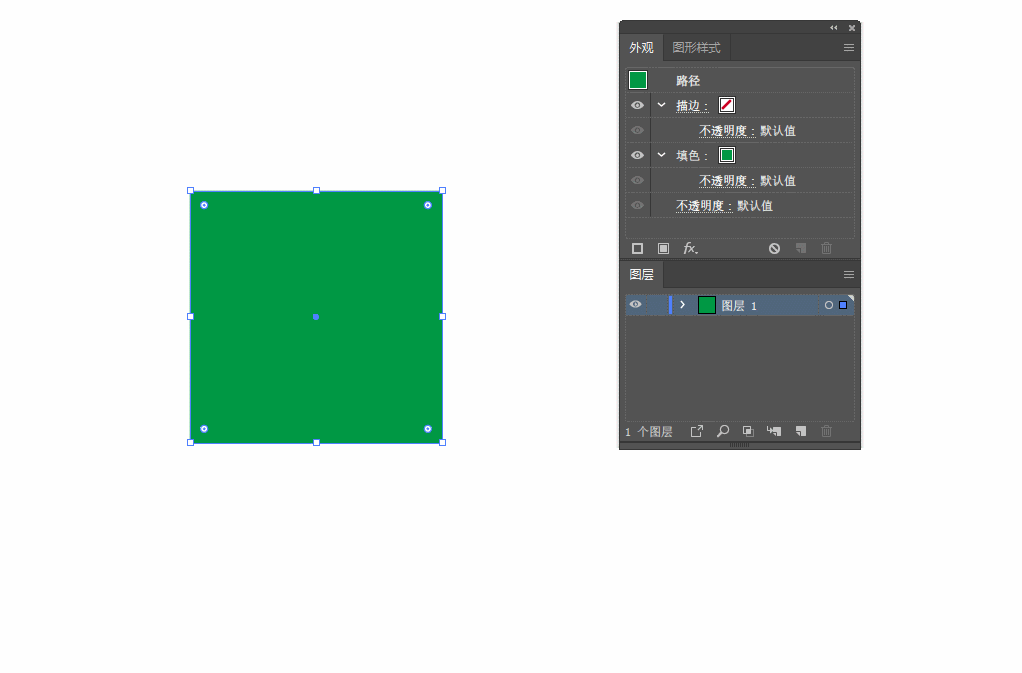Click the 路径 path title text
The height and width of the screenshot is (673, 1022).
click(x=688, y=81)
